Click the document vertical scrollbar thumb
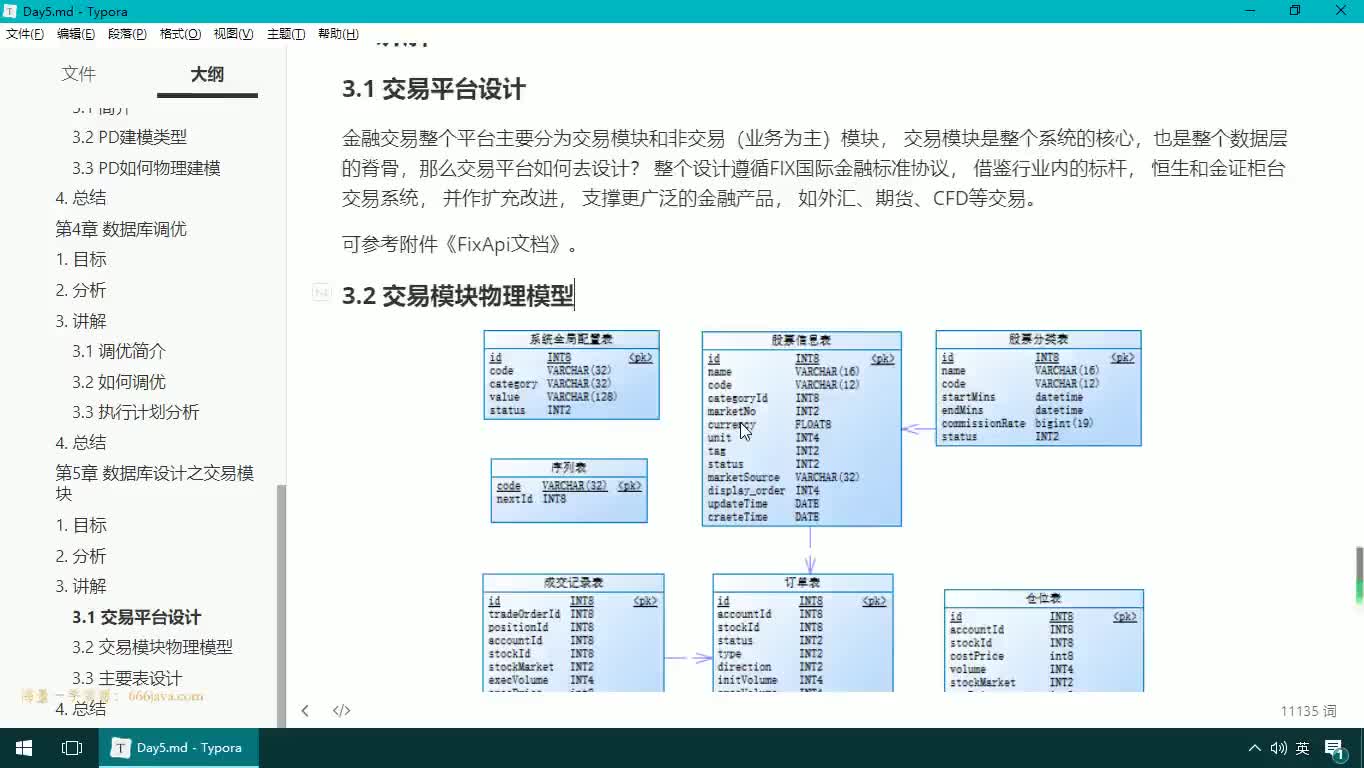 [x=1359, y=575]
